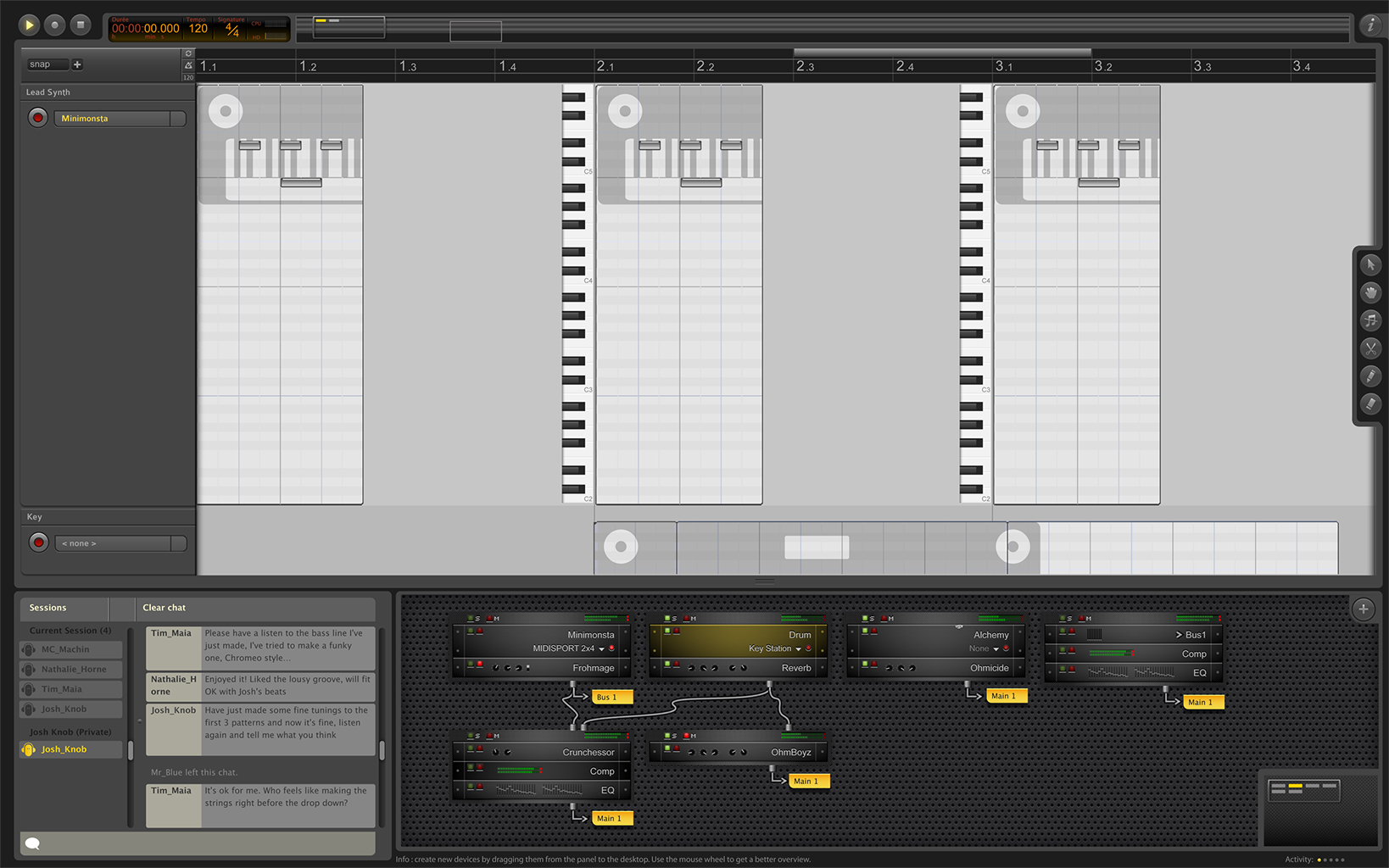Click the plus button beside snap
Viewport: 1389px width, 868px height.
click(77, 64)
